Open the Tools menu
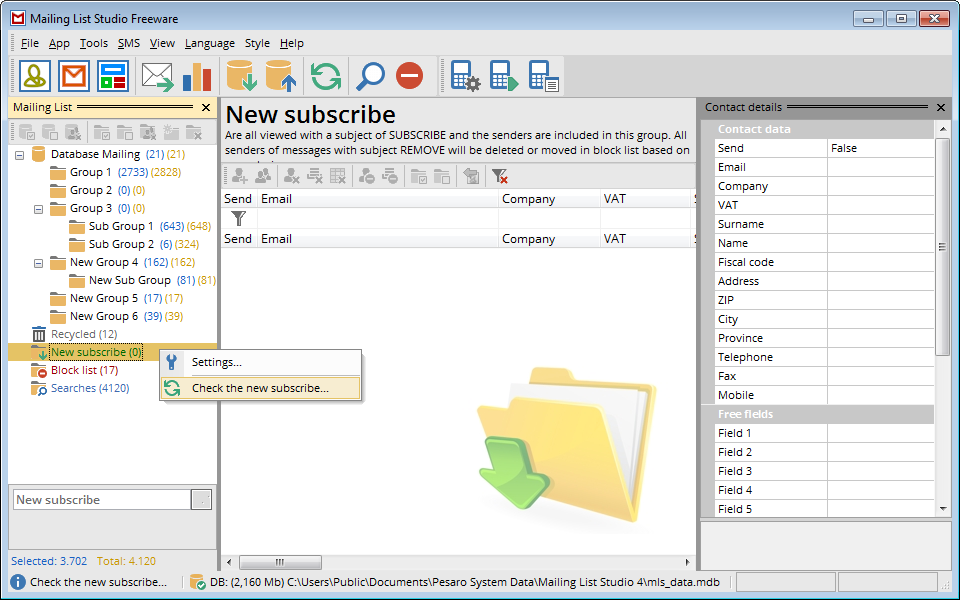Image resolution: width=960 pixels, height=600 pixels. (94, 43)
